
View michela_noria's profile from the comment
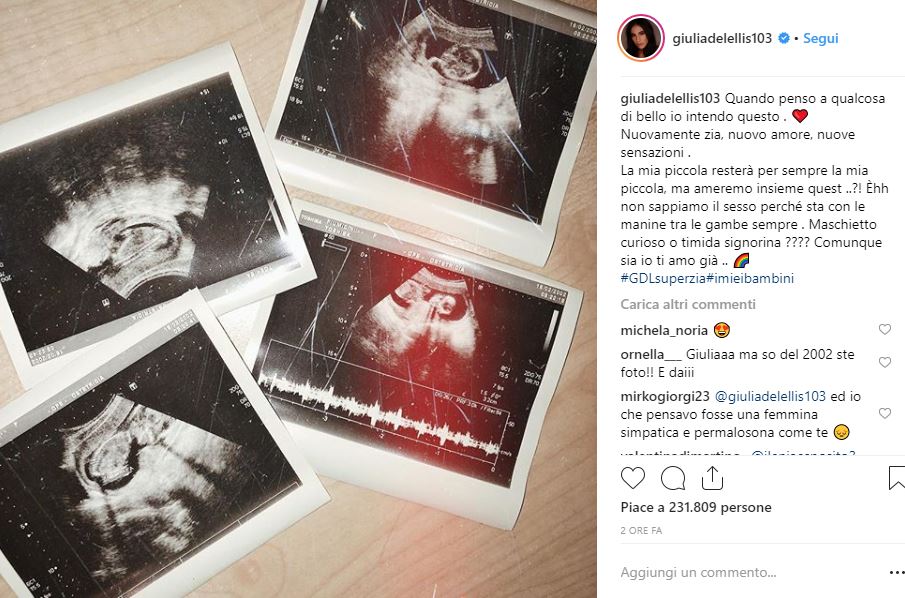click(x=664, y=330)
